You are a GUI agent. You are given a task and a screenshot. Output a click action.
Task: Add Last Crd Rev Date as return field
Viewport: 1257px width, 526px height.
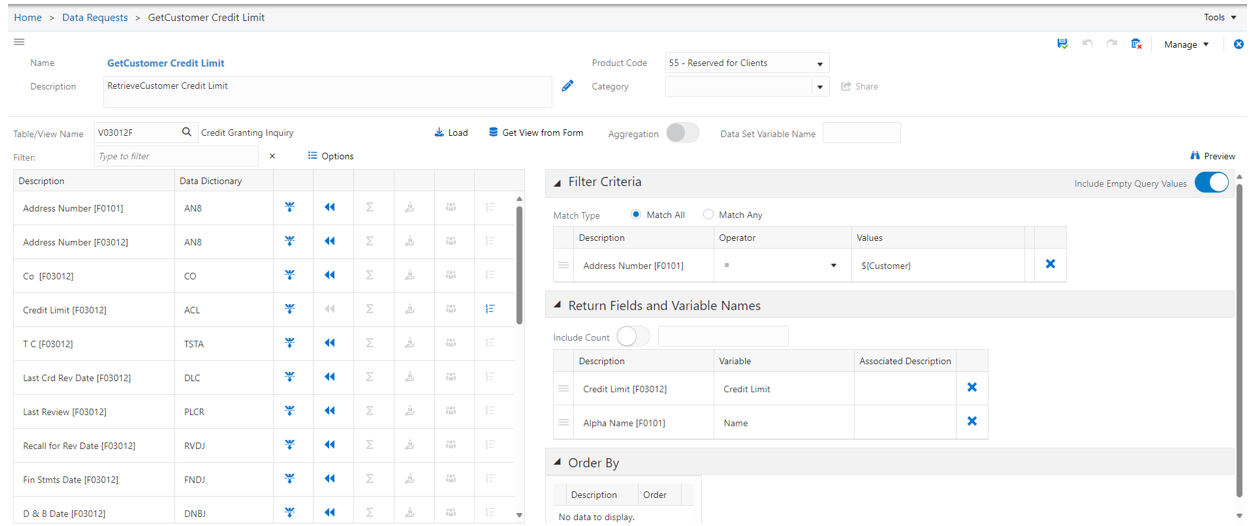point(329,378)
